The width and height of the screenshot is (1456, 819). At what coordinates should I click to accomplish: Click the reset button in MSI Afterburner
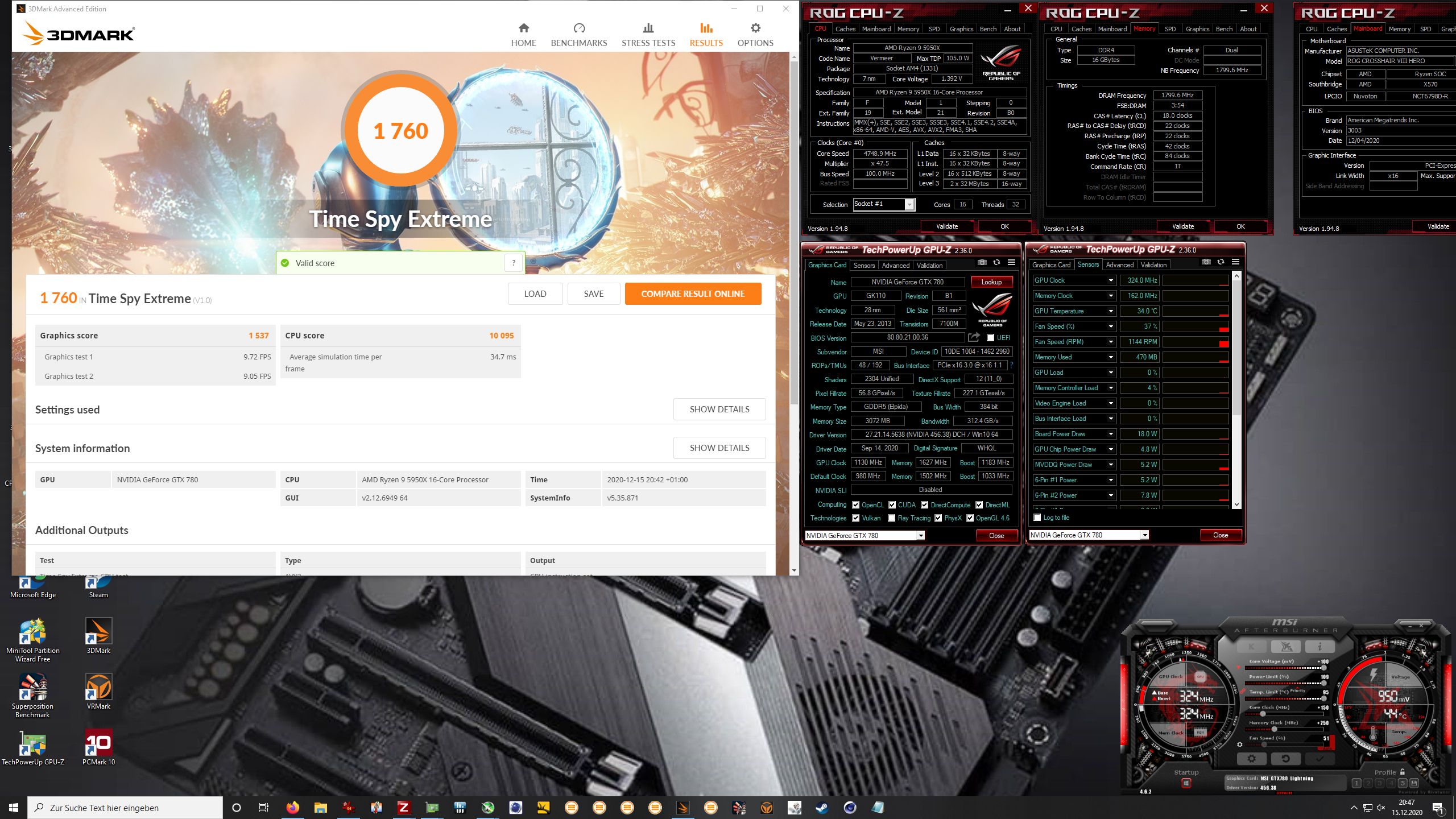click(1285, 759)
